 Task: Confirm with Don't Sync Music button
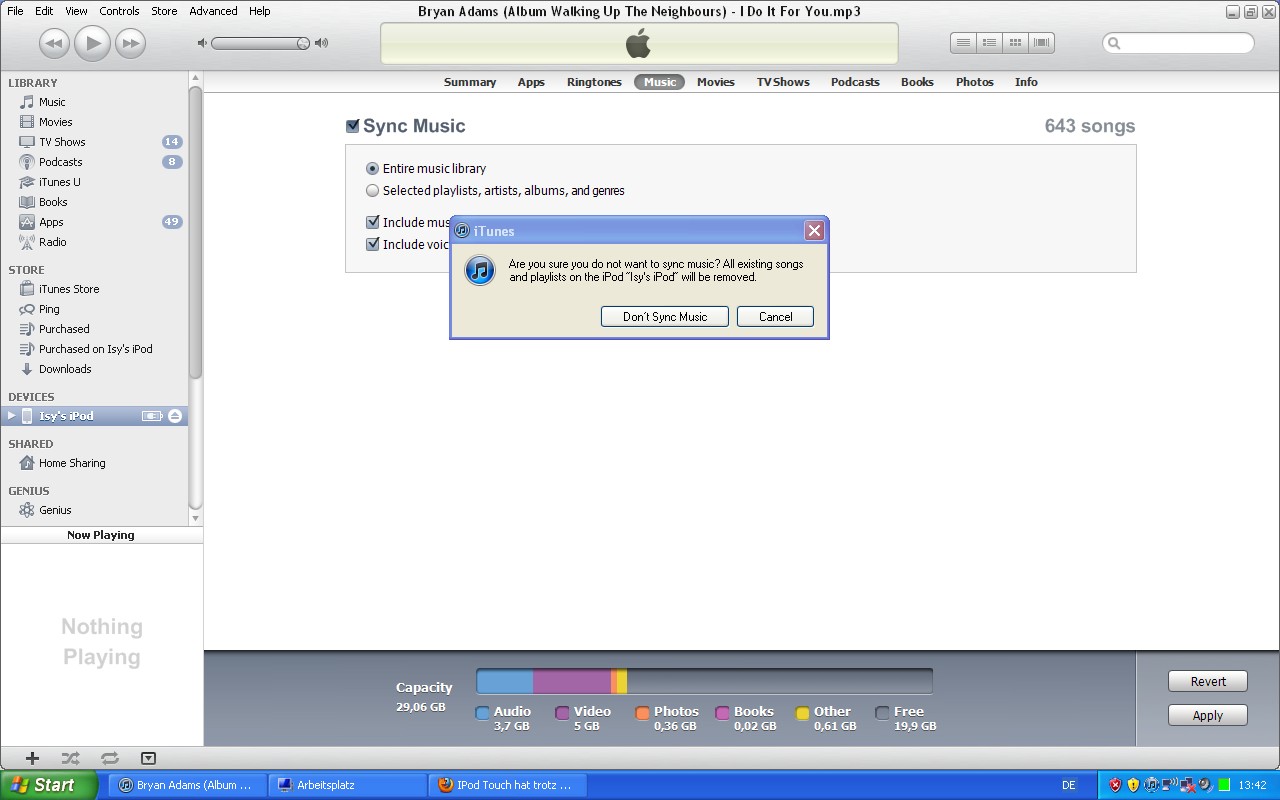tap(665, 317)
